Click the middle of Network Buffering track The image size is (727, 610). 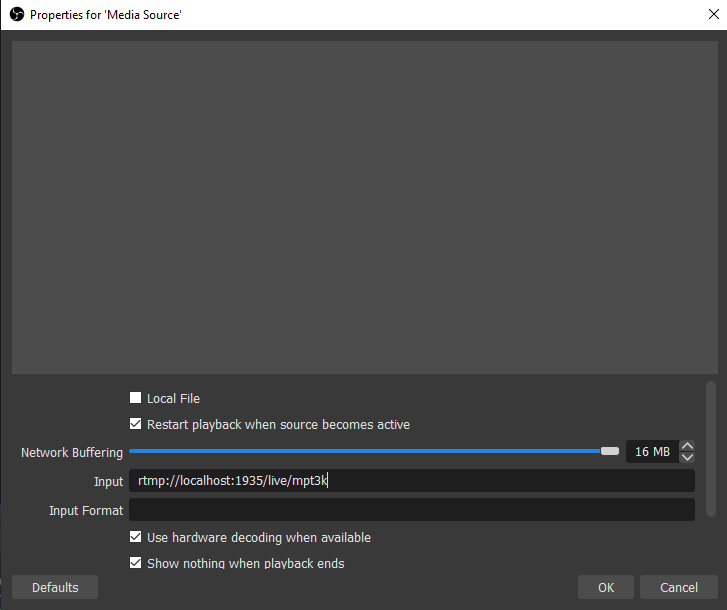(365, 452)
